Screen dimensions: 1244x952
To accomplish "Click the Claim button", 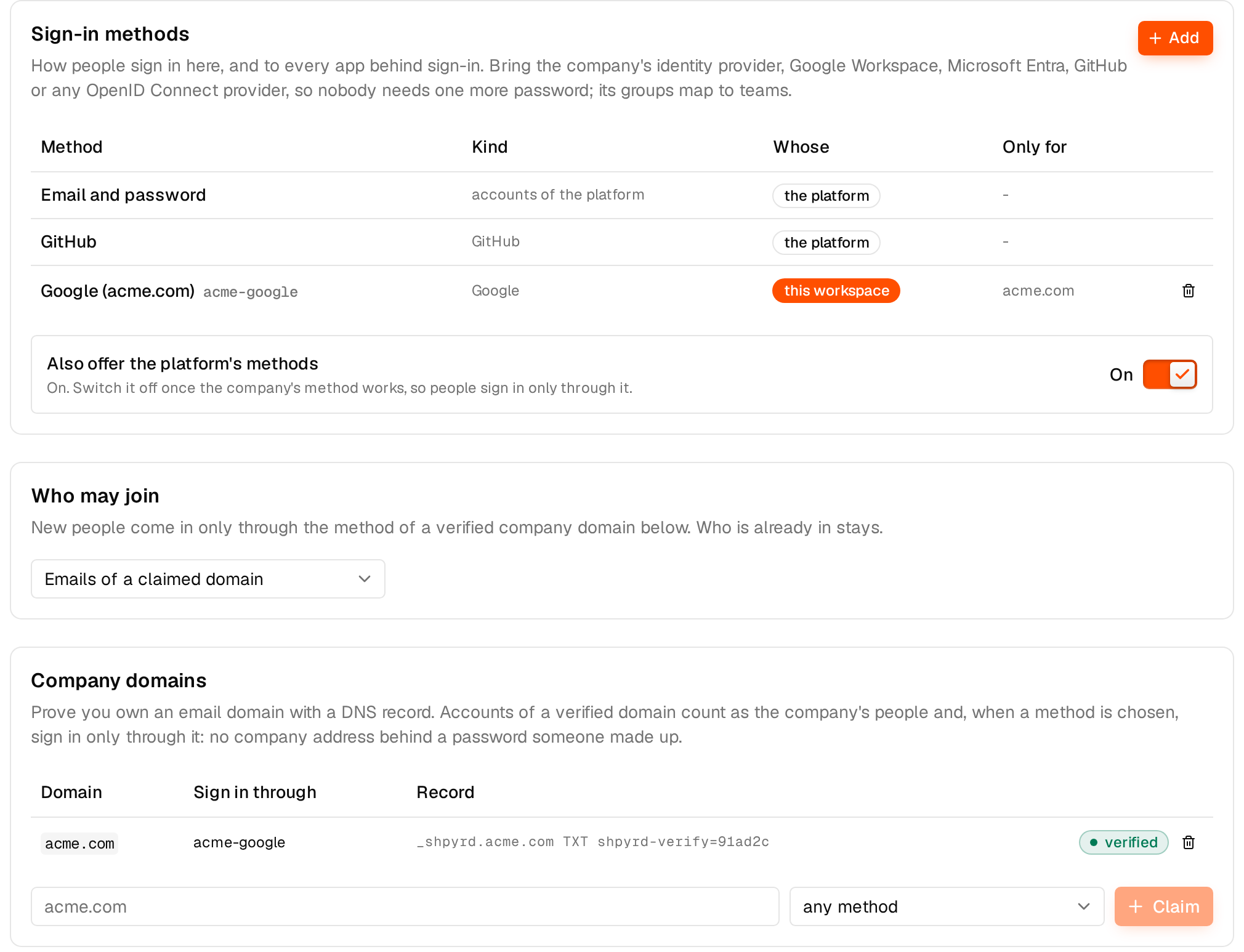I will (1163, 906).
